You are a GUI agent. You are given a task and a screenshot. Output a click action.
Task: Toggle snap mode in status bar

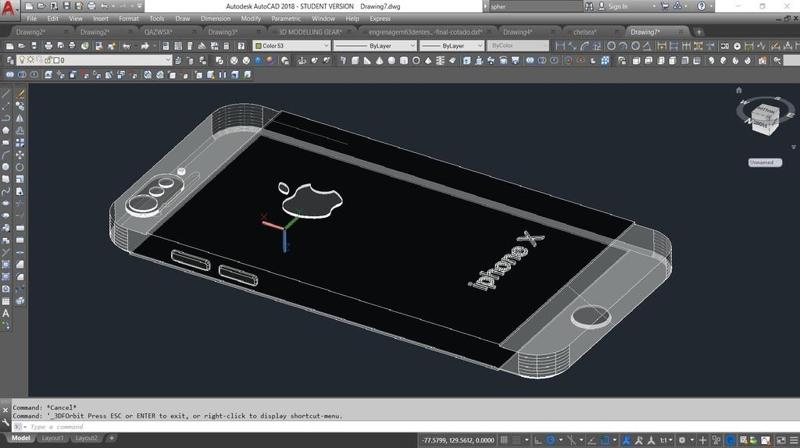pyautogui.click(x=516, y=440)
